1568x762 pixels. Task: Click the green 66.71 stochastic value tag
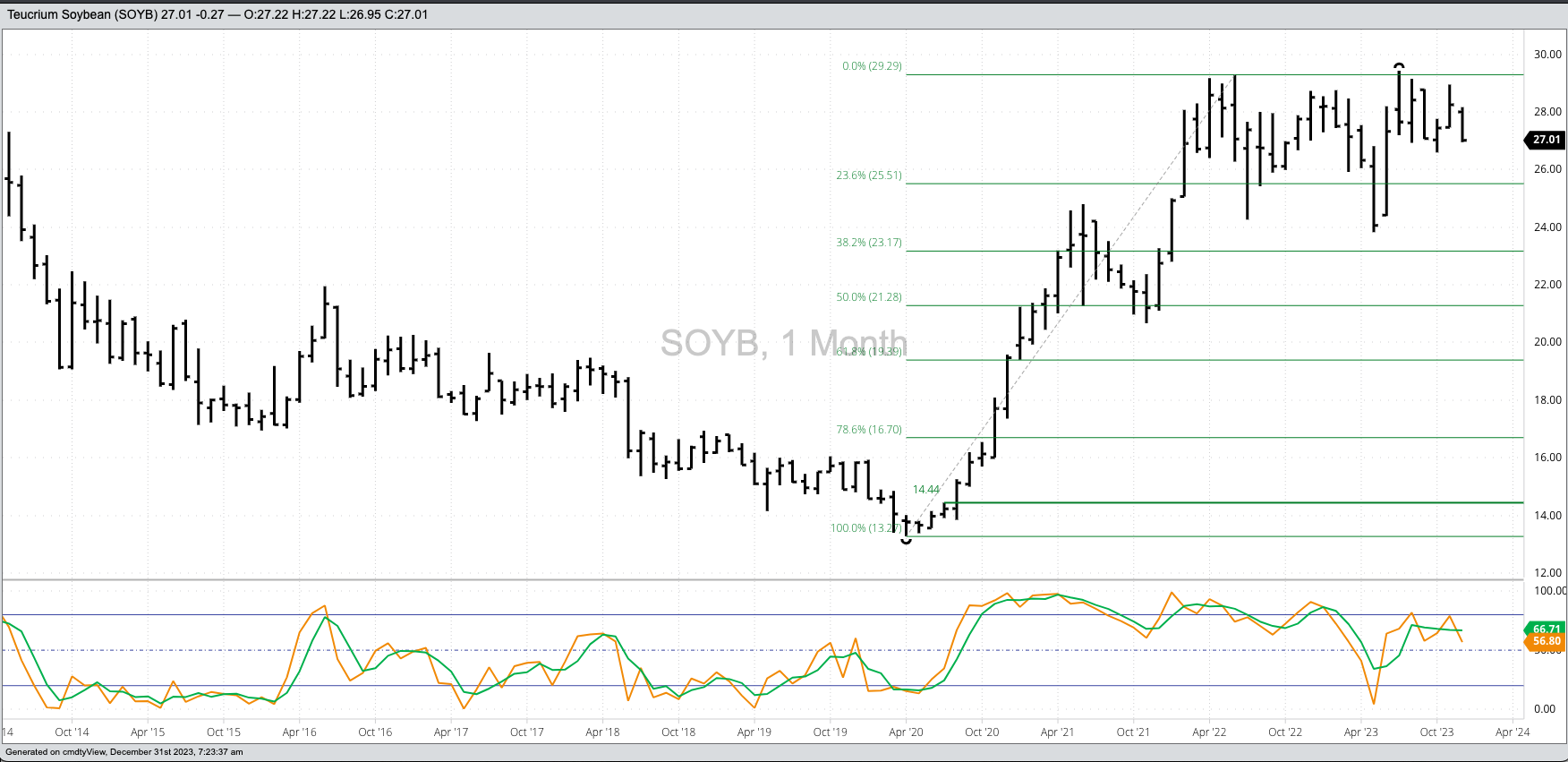(x=1546, y=629)
